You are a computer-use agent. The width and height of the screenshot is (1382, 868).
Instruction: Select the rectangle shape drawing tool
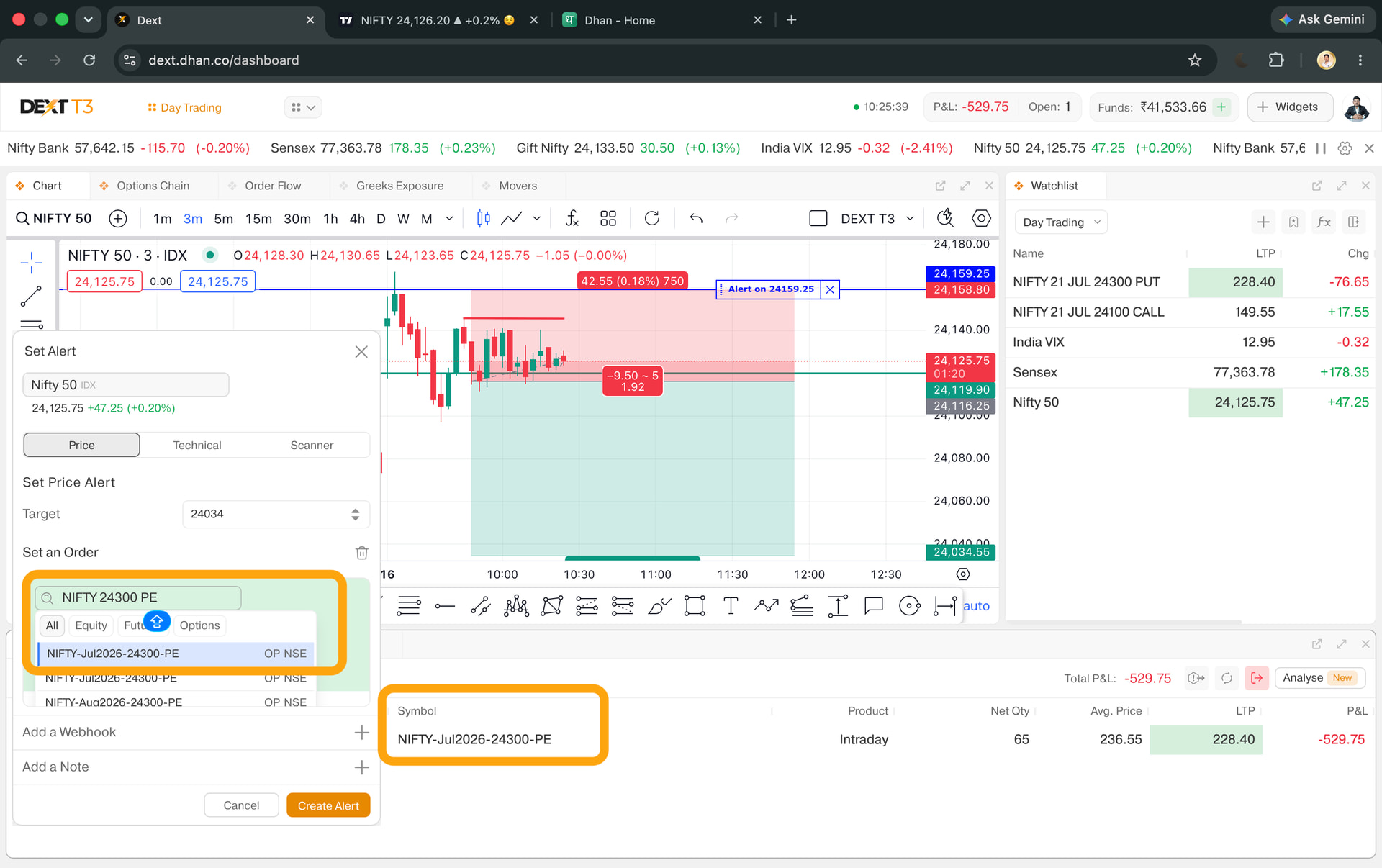pyautogui.click(x=695, y=606)
